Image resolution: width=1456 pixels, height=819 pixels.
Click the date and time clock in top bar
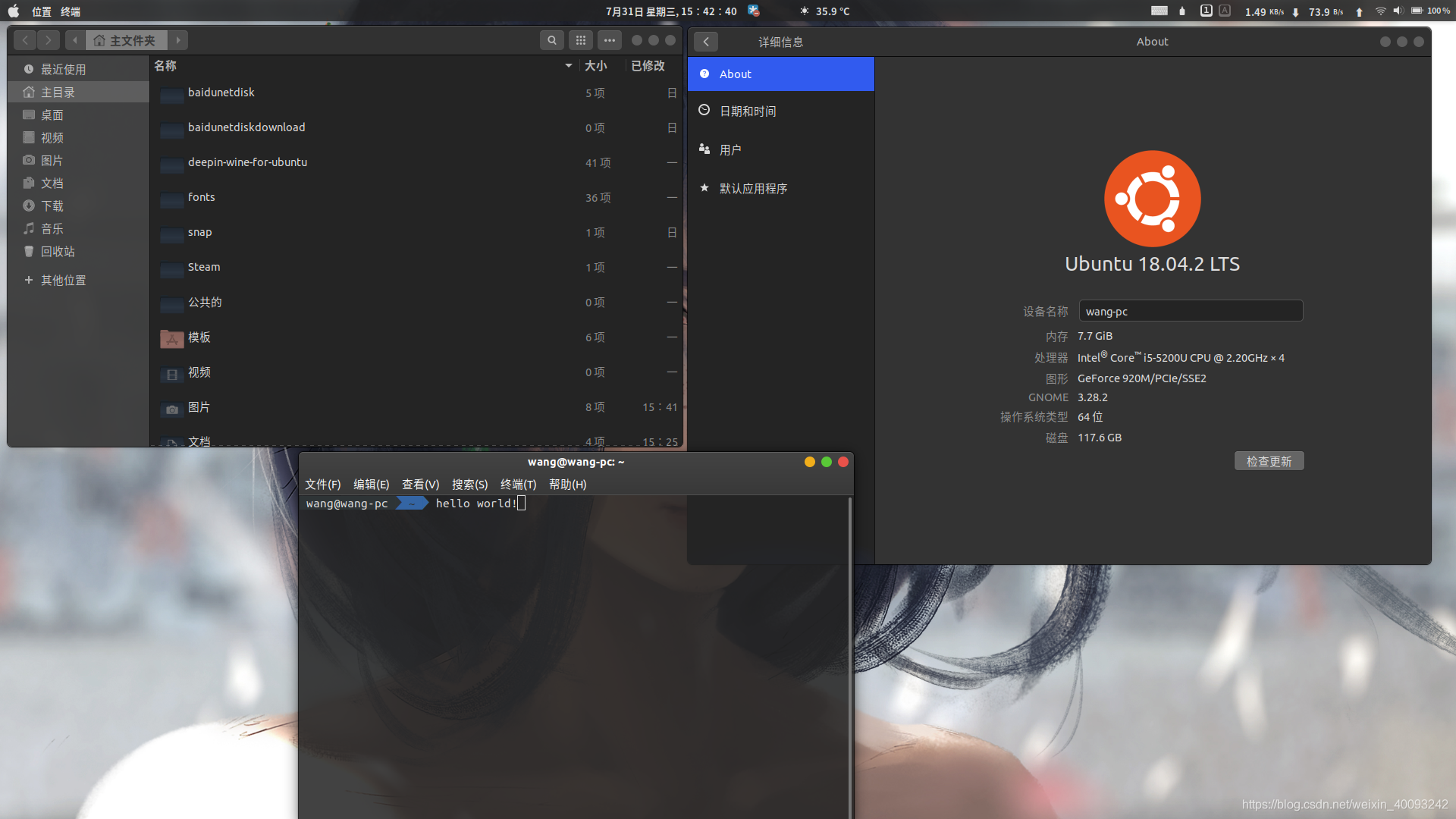pyautogui.click(x=671, y=11)
